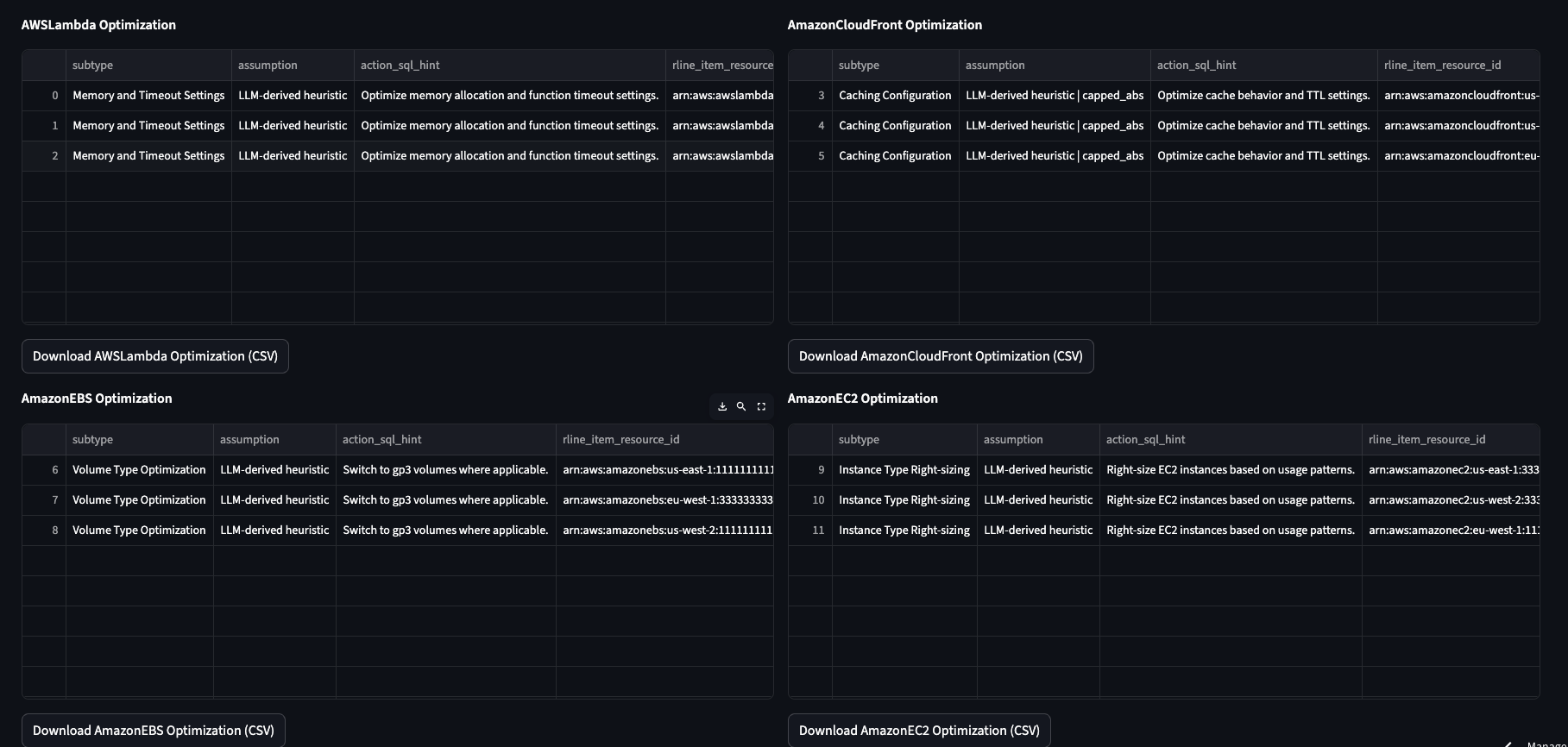
Task: Download AmazonCloudFront Optimization CSV
Action: 941,356
